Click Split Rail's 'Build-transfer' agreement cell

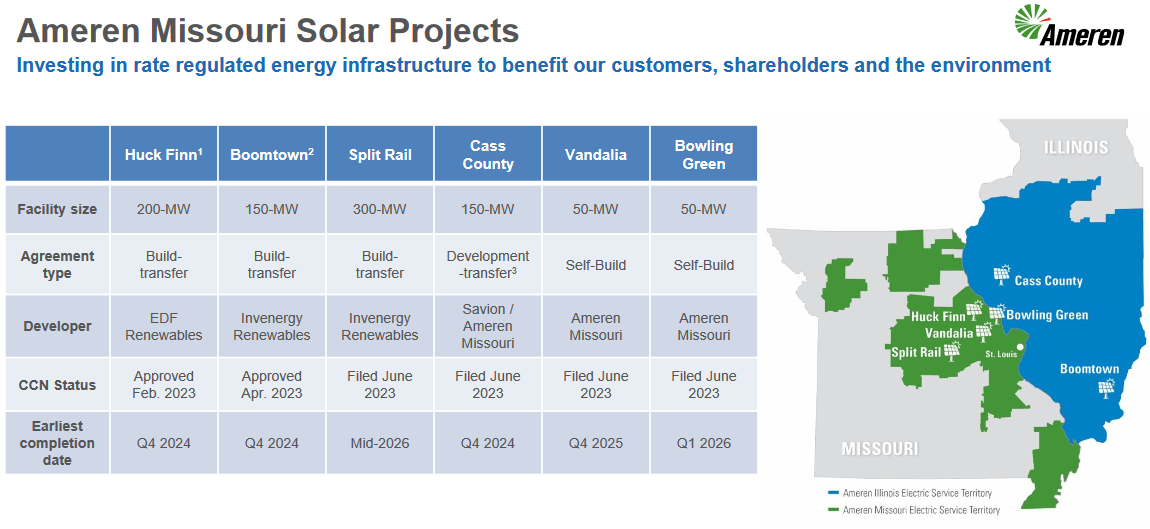pyautogui.click(x=380, y=265)
